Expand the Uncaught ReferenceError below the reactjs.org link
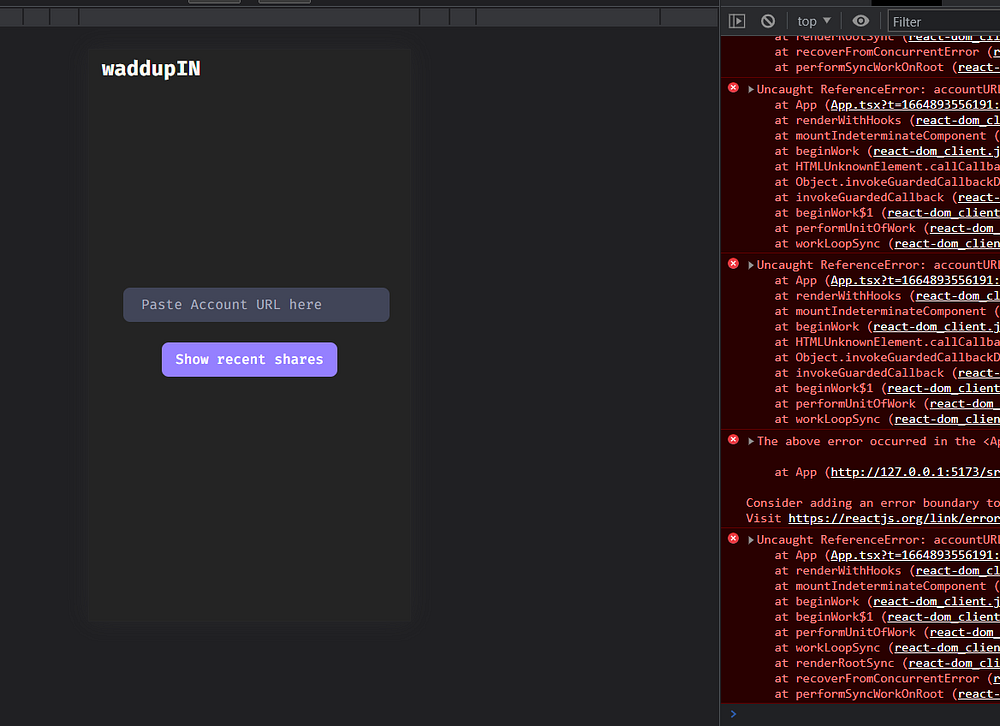 coord(751,540)
